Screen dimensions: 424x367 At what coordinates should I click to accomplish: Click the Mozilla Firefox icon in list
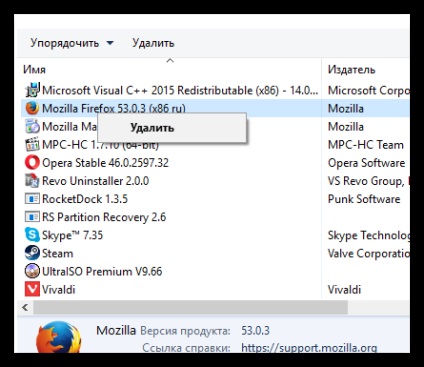click(x=32, y=108)
